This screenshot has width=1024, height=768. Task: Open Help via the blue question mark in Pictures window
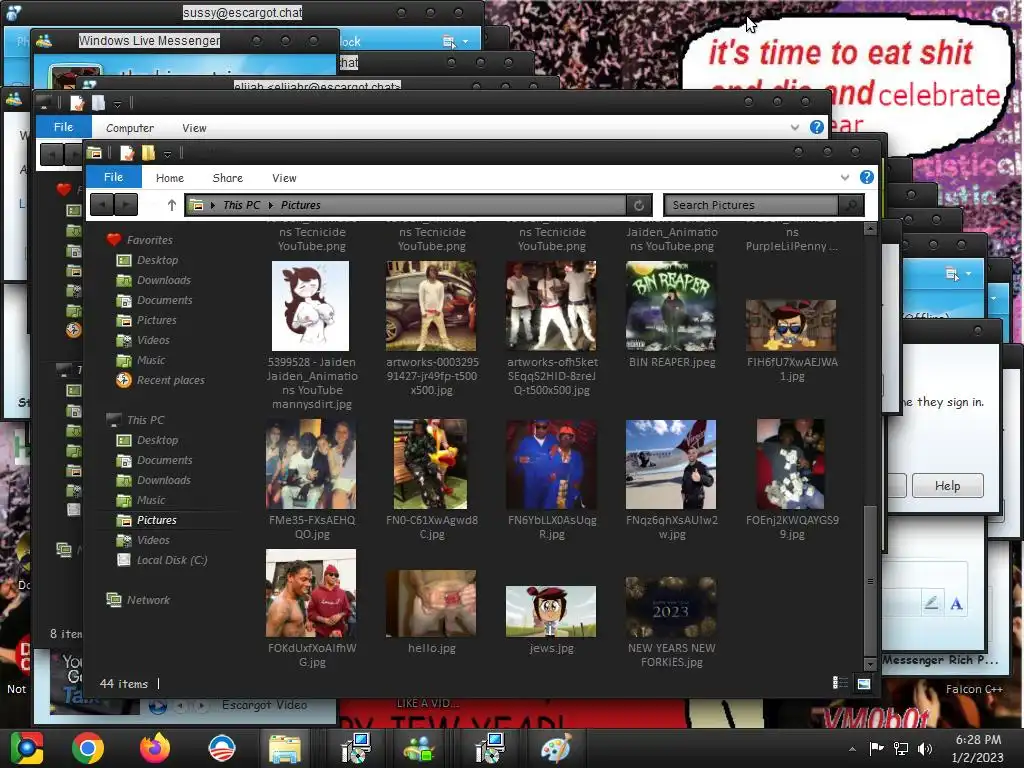[x=867, y=177]
